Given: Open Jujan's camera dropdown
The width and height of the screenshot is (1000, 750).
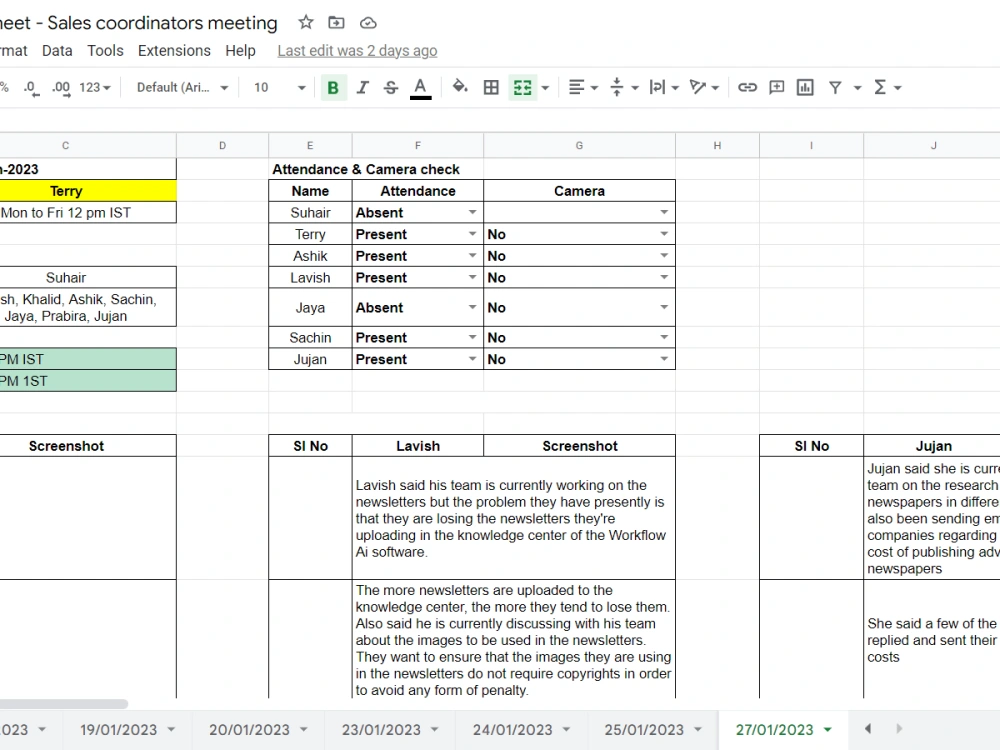Looking at the screenshot, I should tap(664, 359).
